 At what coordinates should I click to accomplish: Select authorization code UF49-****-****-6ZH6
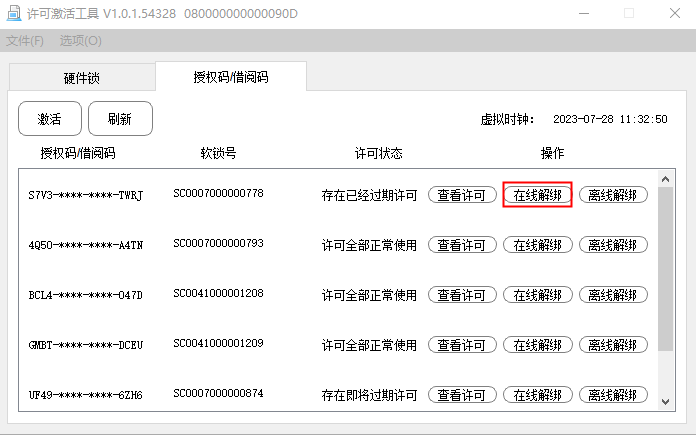86,395
